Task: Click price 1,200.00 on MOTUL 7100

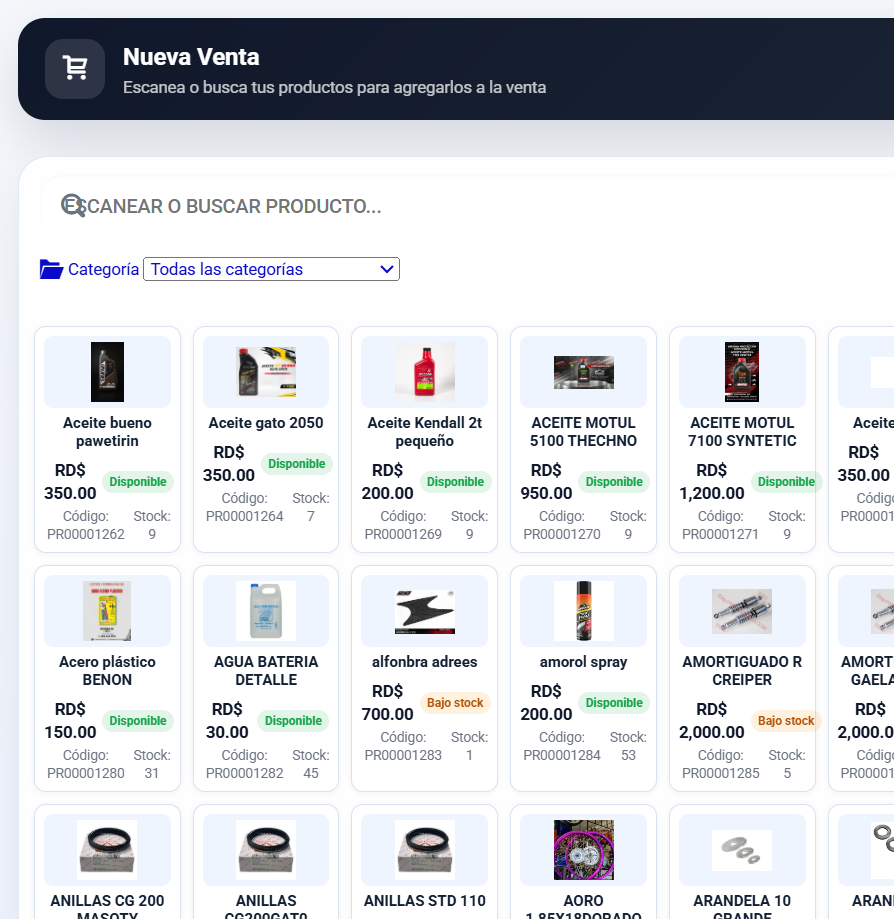Action: pyautogui.click(x=712, y=493)
